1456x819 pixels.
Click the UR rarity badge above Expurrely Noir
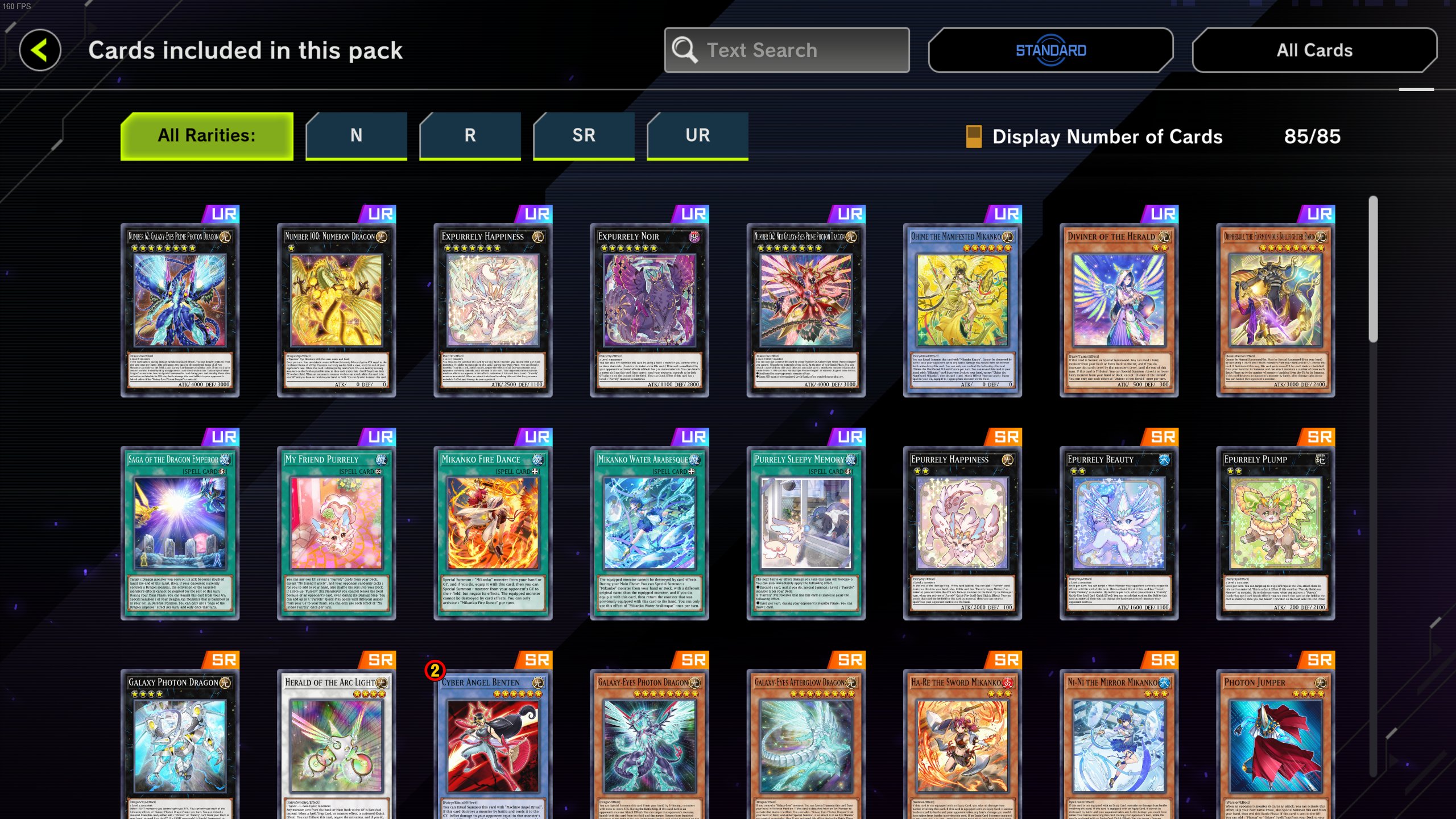tap(690, 214)
